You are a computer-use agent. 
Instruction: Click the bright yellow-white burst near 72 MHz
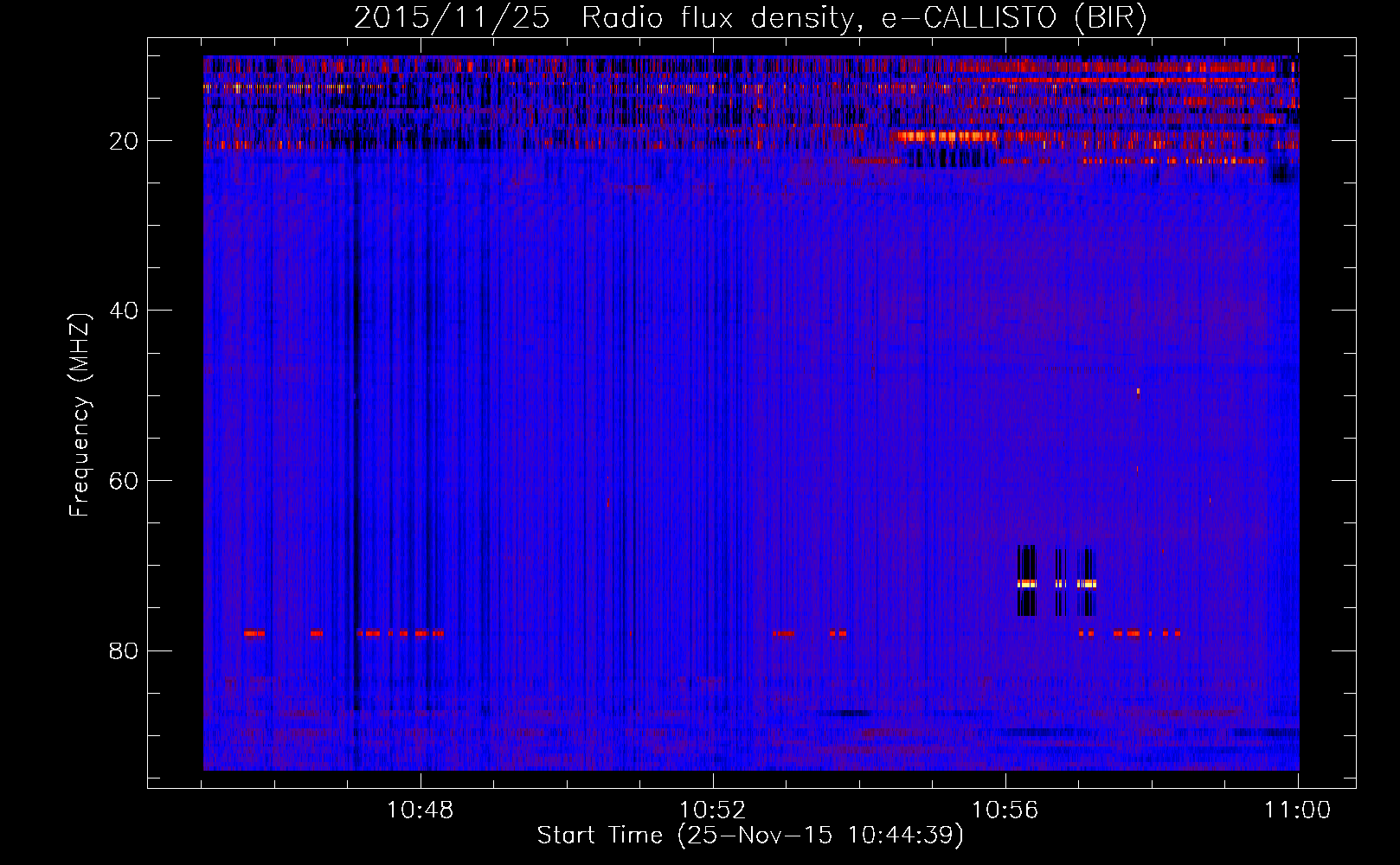pos(1056,584)
